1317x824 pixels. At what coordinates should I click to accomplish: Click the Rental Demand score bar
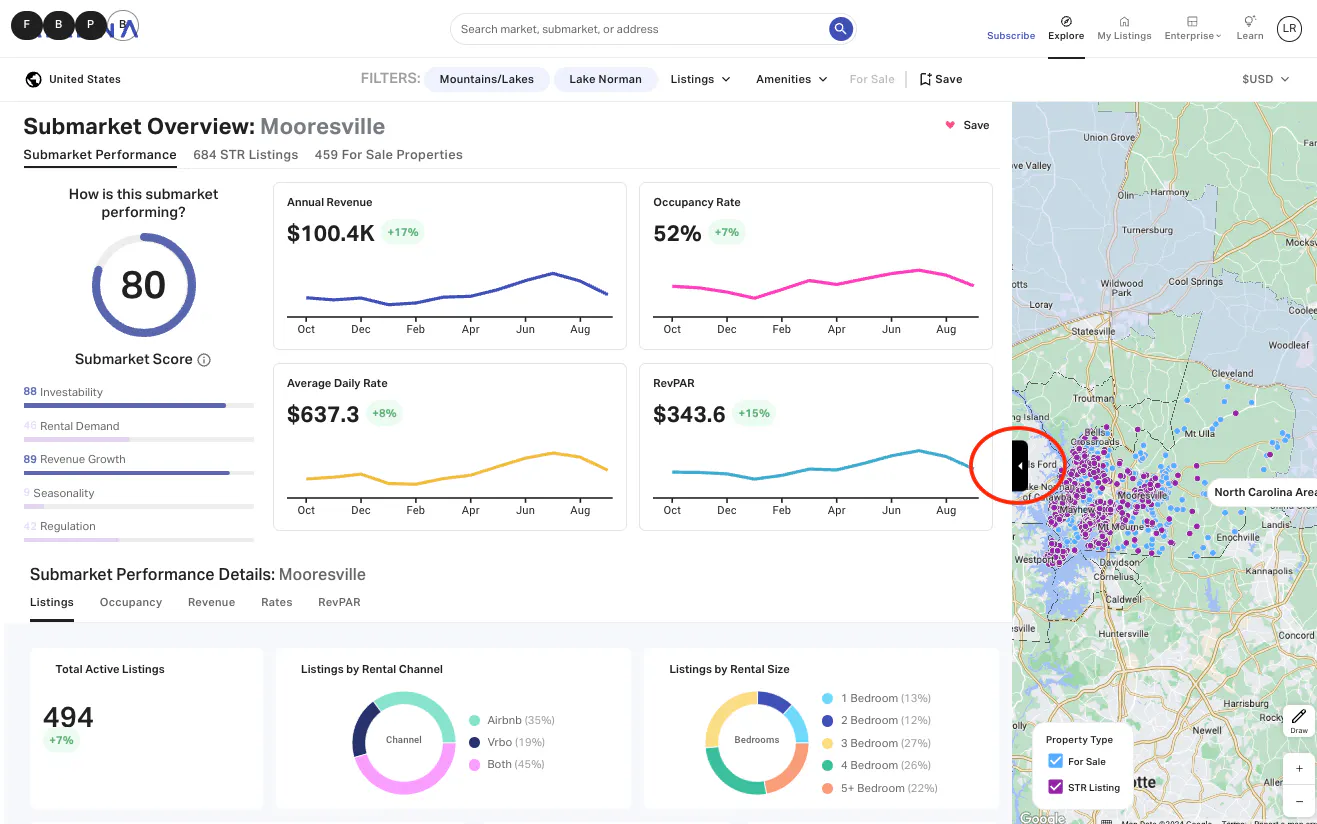pyautogui.click(x=139, y=439)
